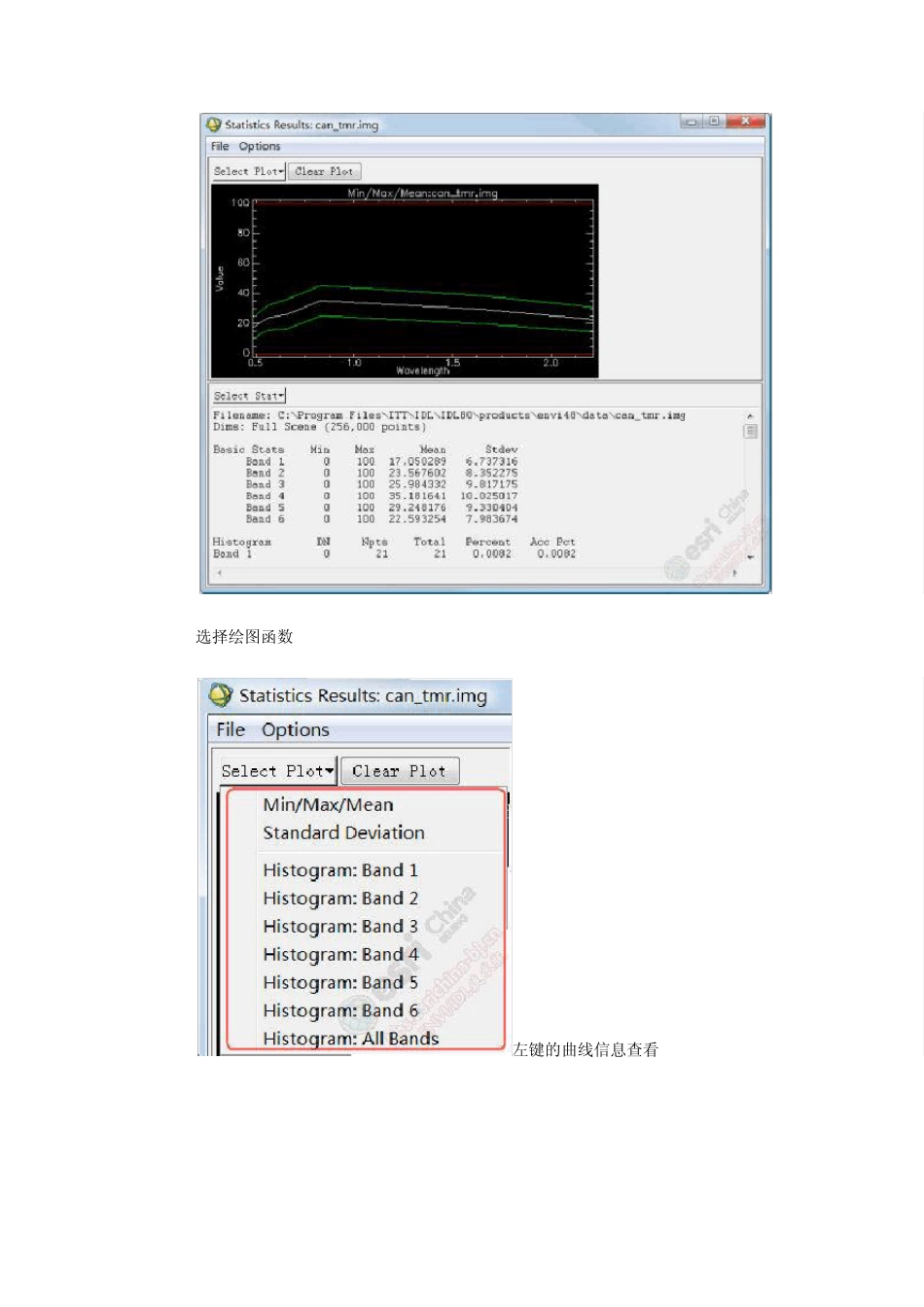Open Options menu in upper Statistics window
This screenshot has height=1307, width=924.
(x=260, y=147)
